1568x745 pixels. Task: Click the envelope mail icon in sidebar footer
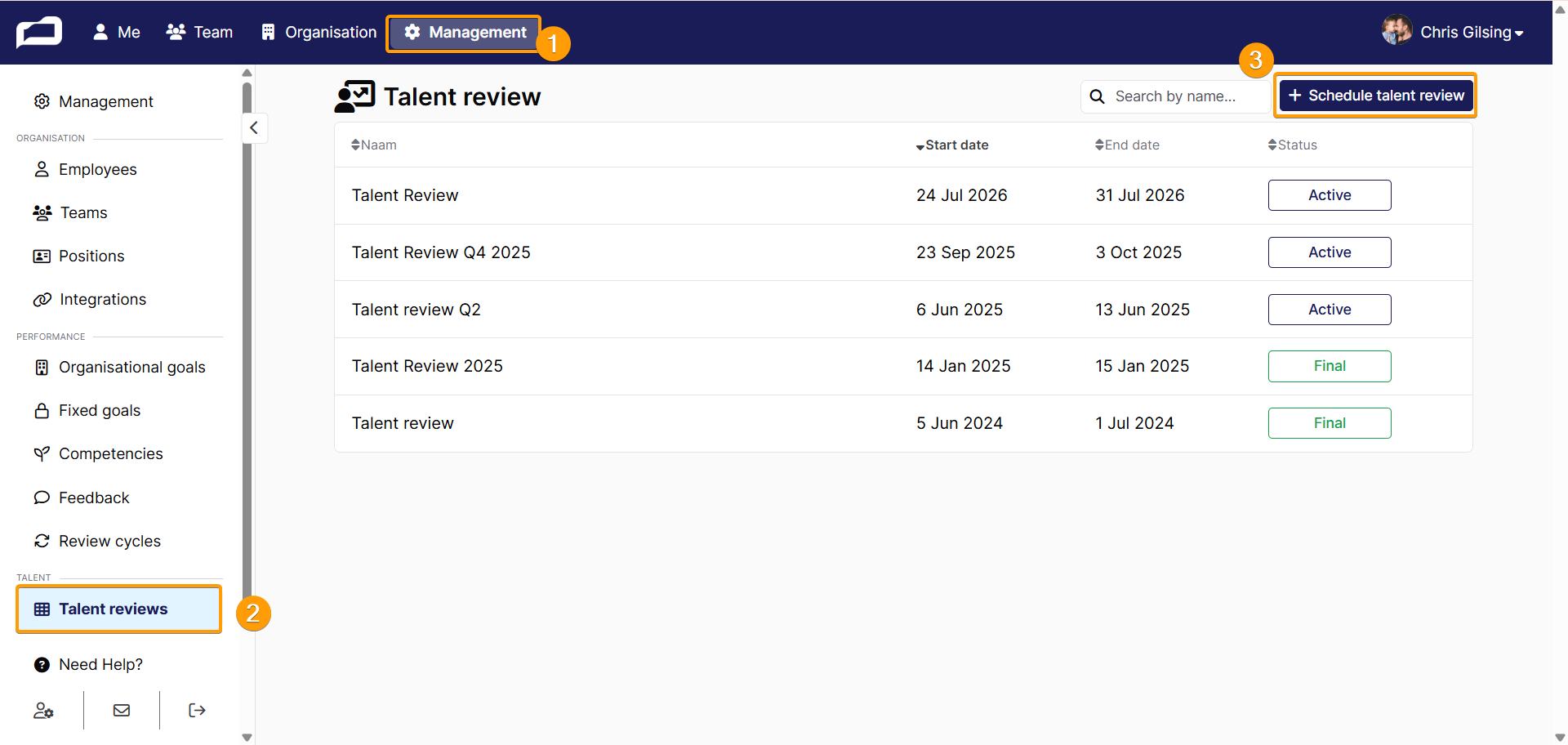(122, 711)
